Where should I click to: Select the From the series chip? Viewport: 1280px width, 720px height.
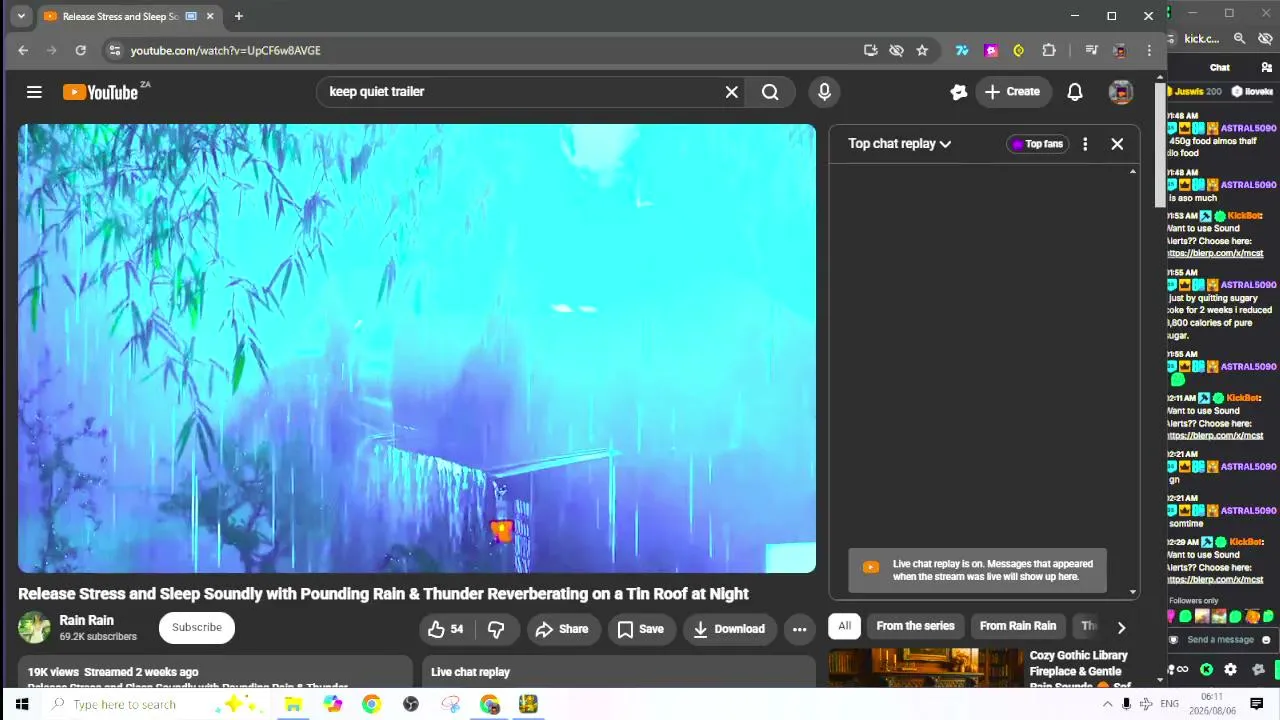(916, 626)
